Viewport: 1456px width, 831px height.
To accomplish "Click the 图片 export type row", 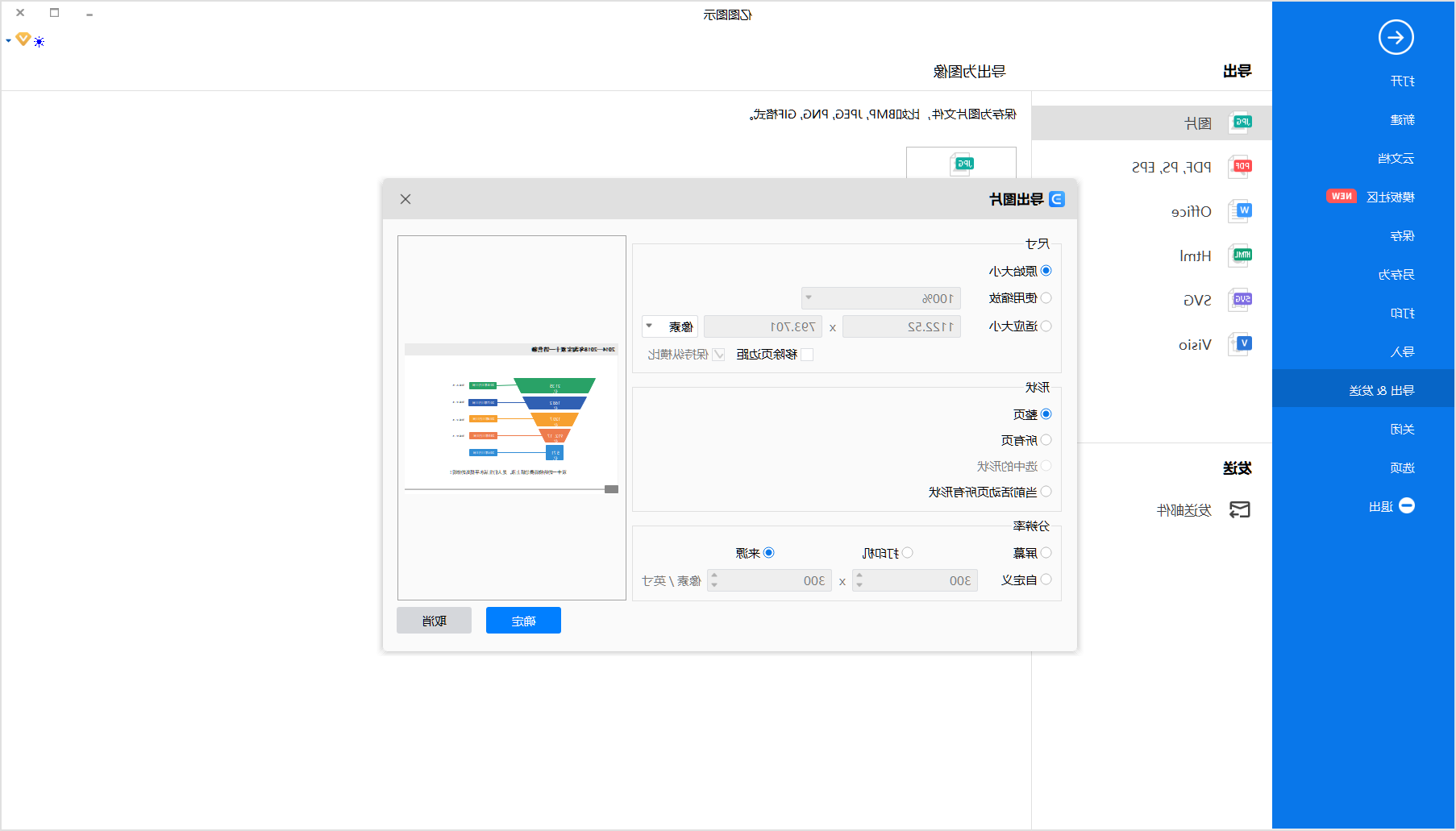I will pyautogui.click(x=1151, y=123).
